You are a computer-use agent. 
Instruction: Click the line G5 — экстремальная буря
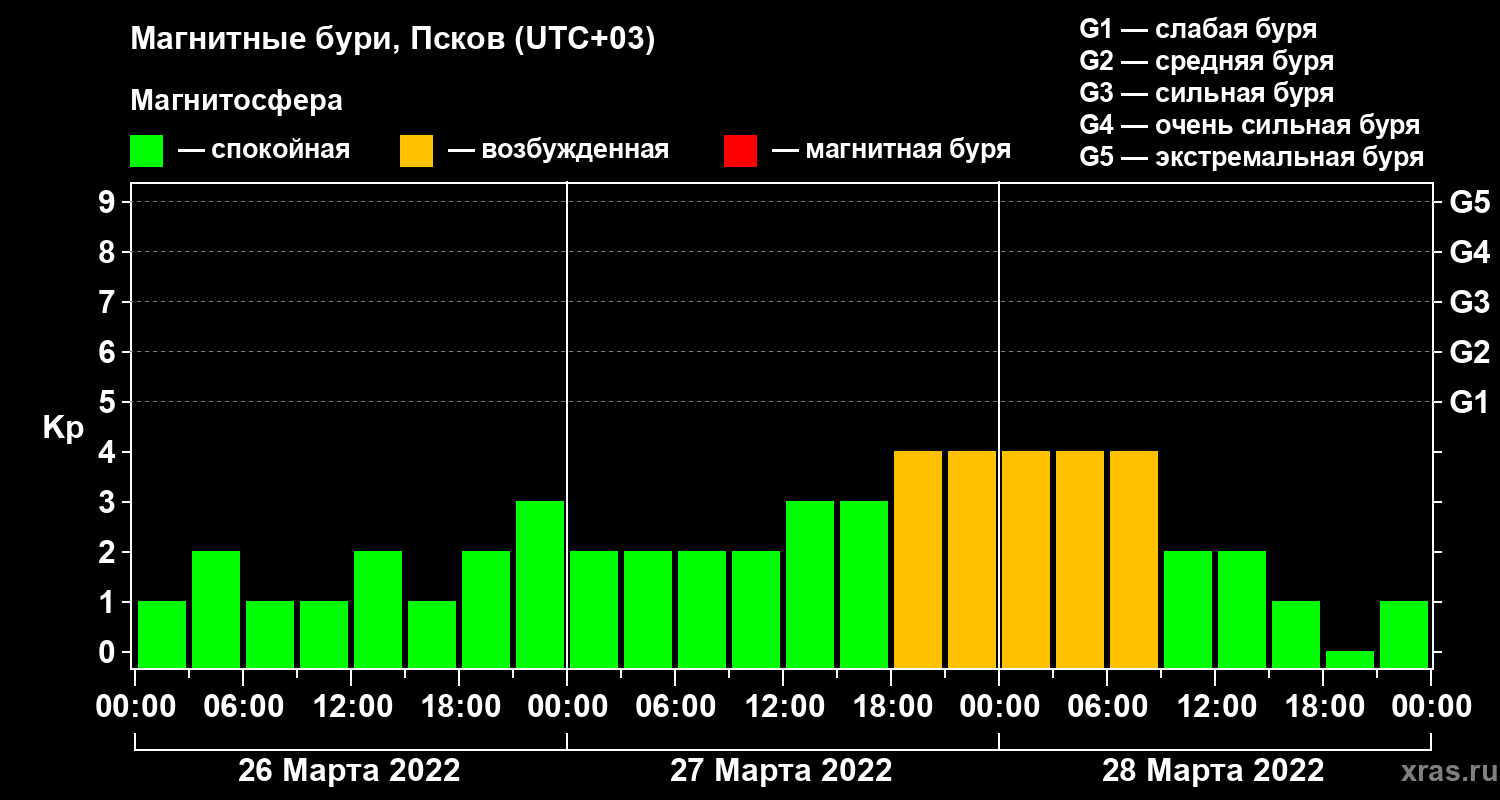(1252, 158)
